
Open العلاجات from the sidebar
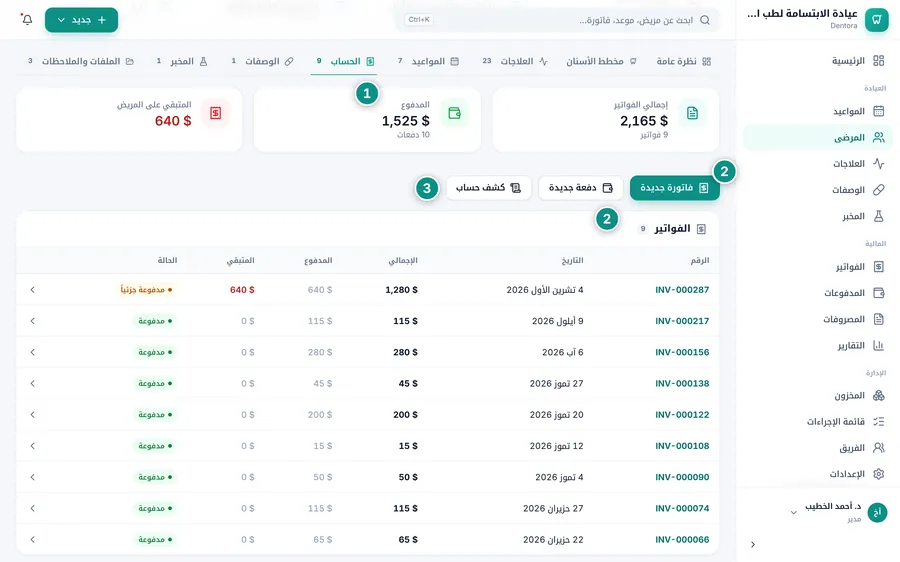click(x=818, y=164)
